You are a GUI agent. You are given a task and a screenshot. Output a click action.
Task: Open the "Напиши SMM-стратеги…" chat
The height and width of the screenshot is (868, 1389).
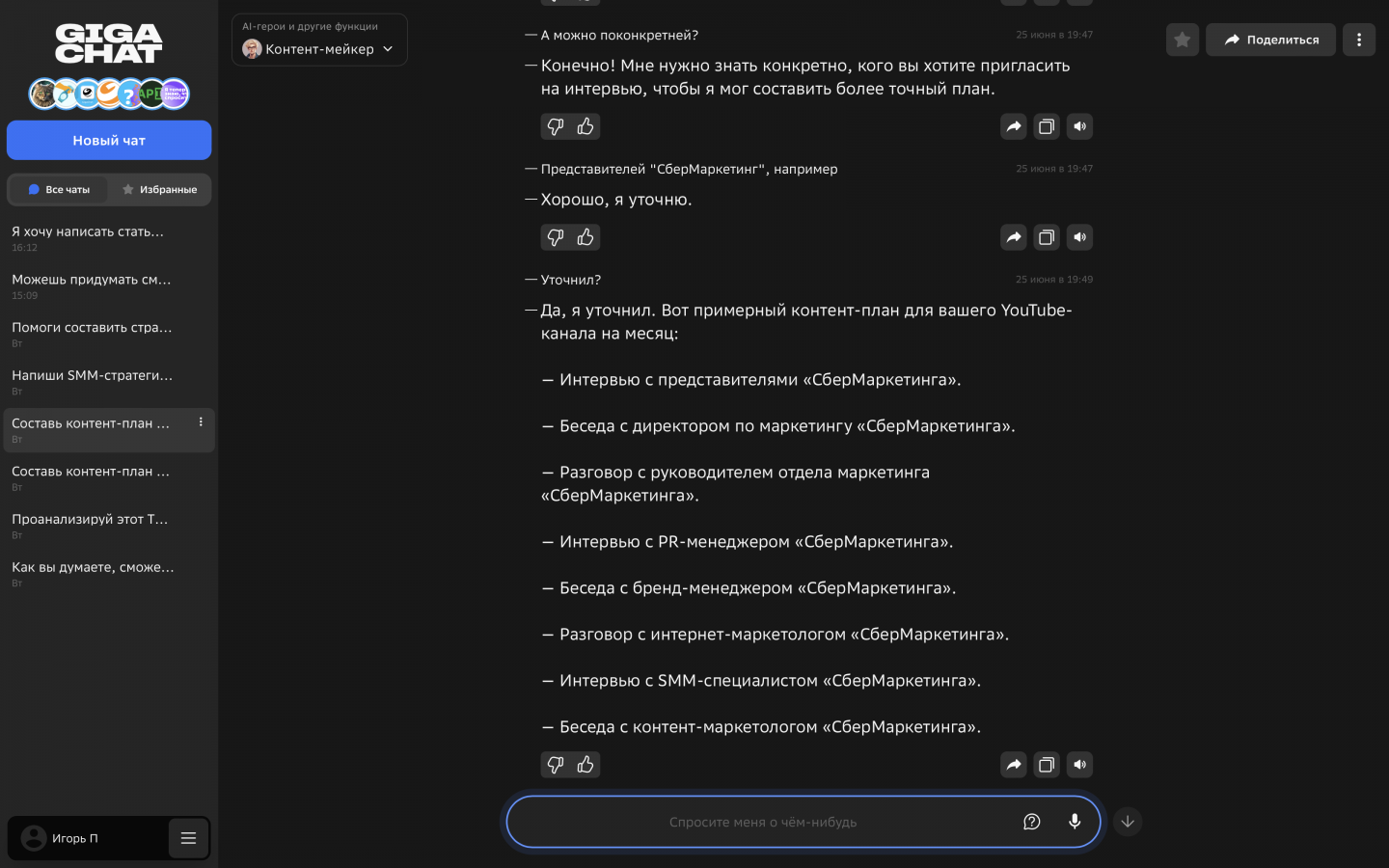pos(93,376)
